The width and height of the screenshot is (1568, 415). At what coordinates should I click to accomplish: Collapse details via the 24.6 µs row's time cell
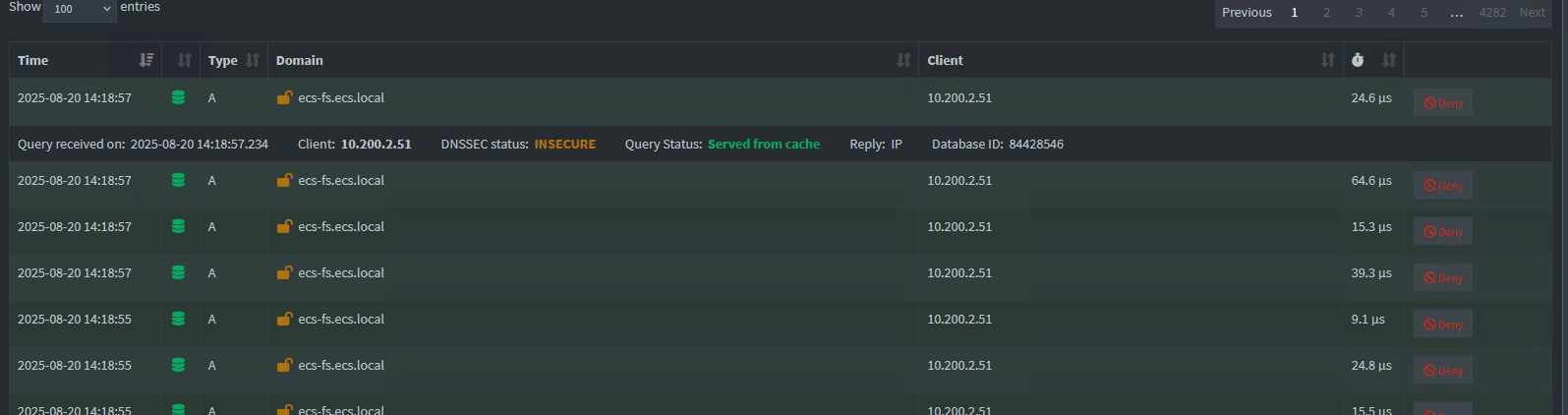[75, 98]
